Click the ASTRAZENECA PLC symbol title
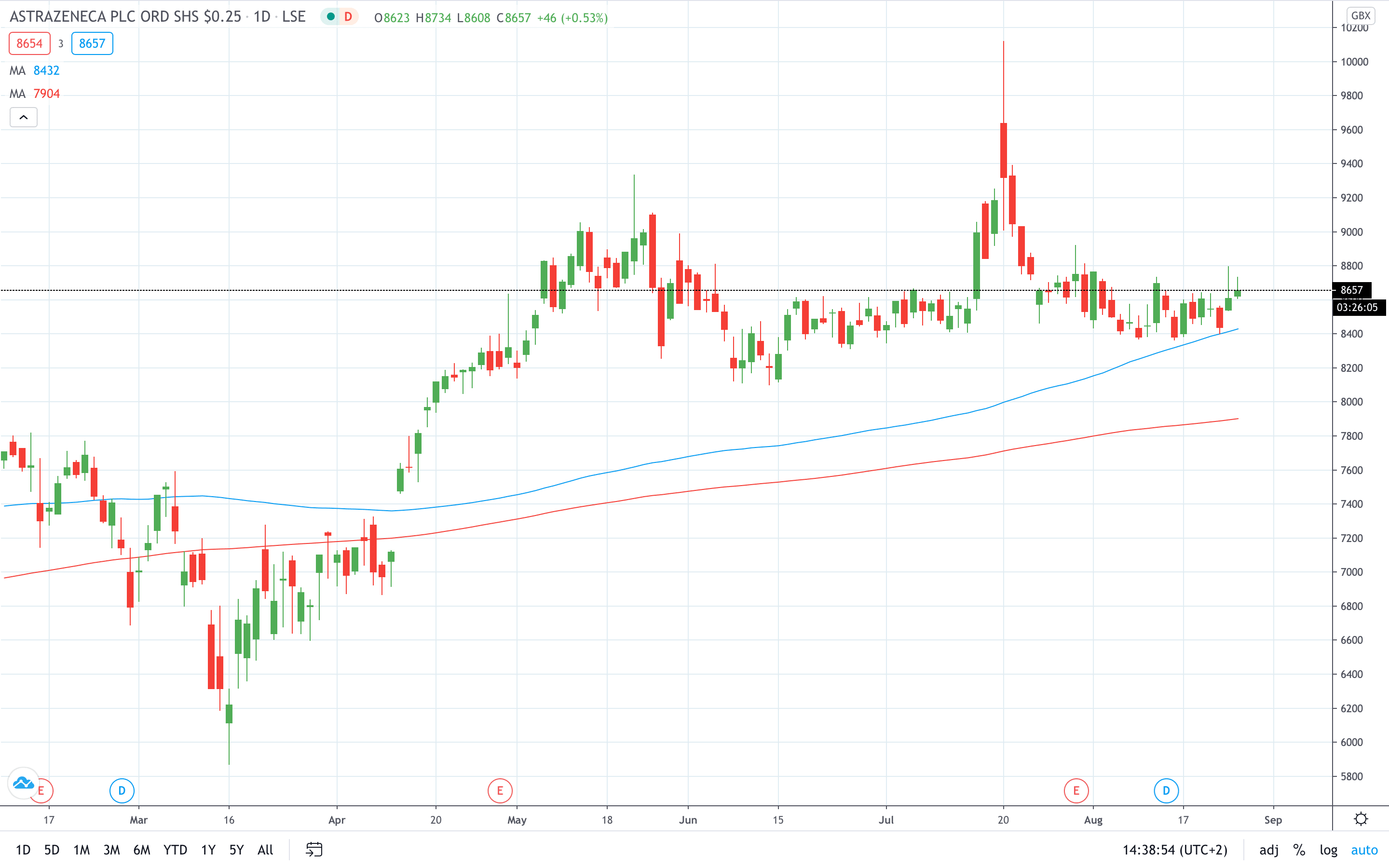Viewport: 1389px width, 868px height. pos(126,17)
